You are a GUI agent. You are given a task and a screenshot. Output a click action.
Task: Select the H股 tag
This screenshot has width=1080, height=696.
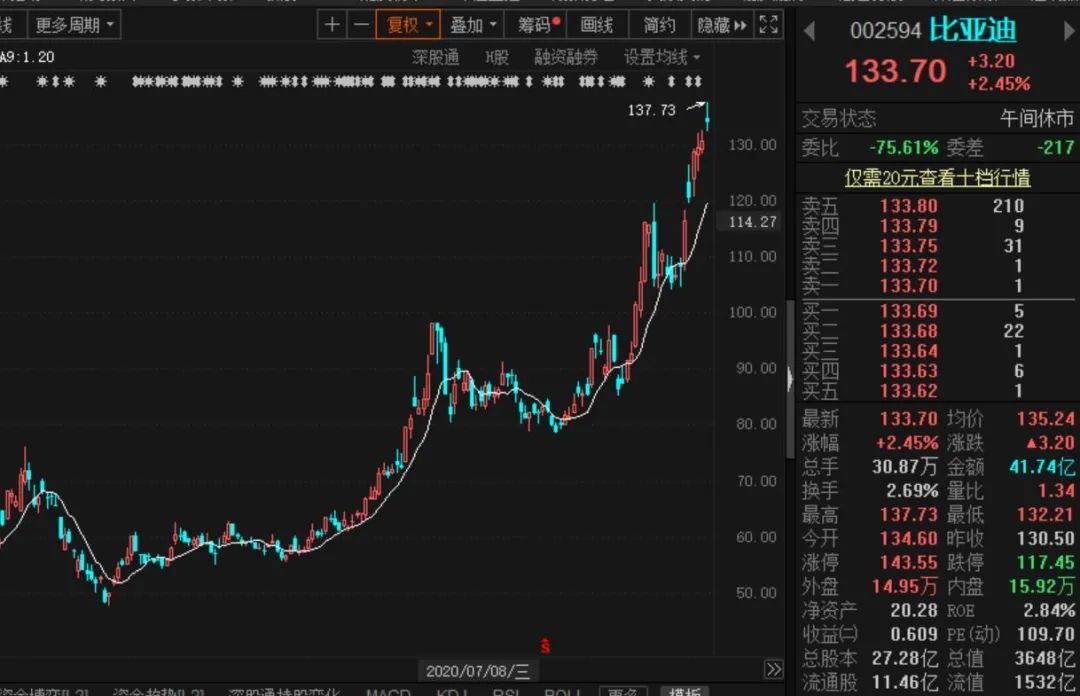(x=497, y=57)
